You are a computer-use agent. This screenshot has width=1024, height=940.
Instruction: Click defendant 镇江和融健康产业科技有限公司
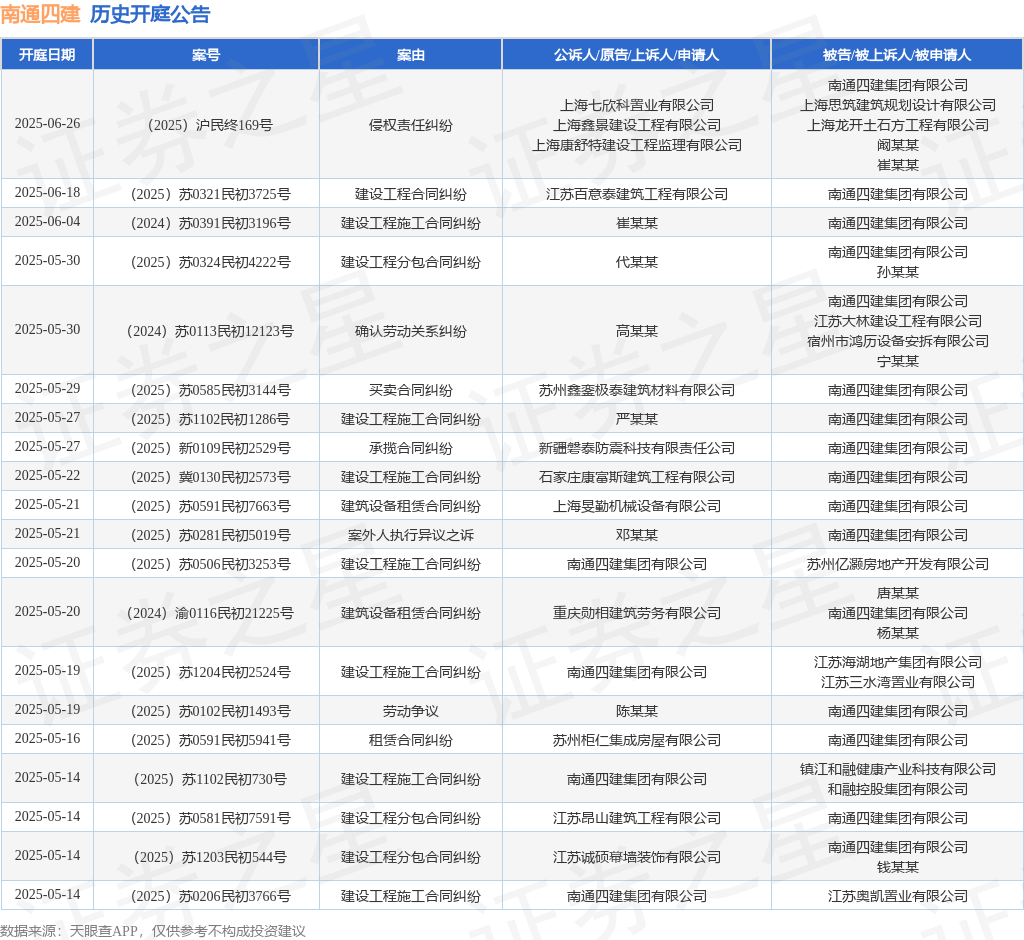coord(898,769)
